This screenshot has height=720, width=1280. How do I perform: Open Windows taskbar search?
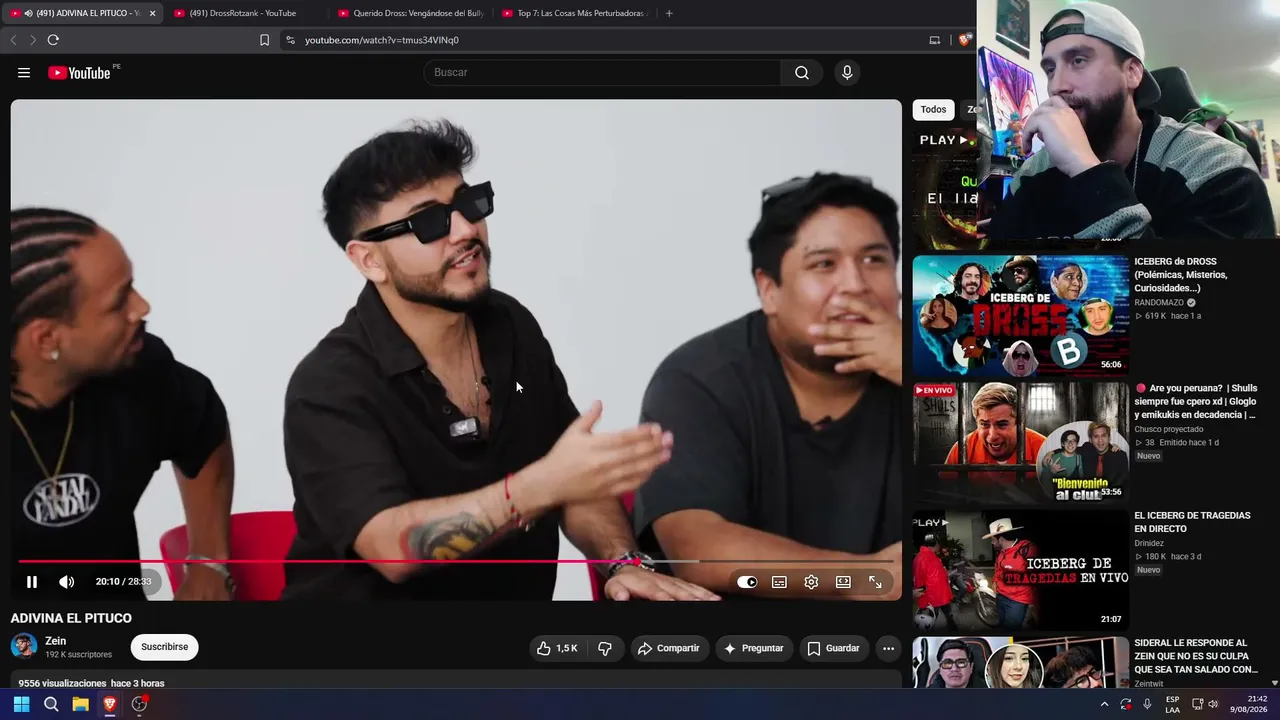pyautogui.click(x=51, y=704)
